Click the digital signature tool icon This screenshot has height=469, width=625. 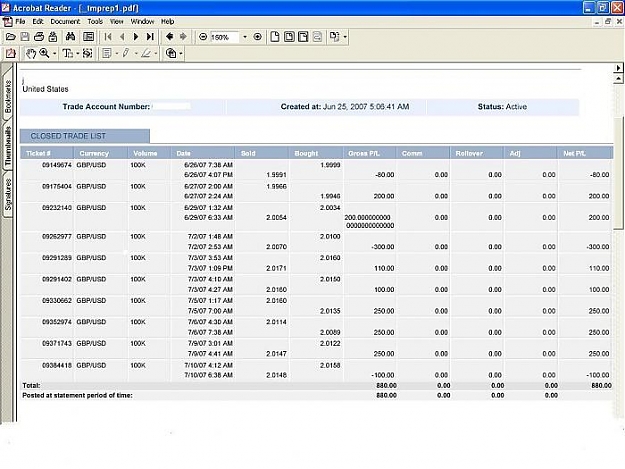coord(171,53)
